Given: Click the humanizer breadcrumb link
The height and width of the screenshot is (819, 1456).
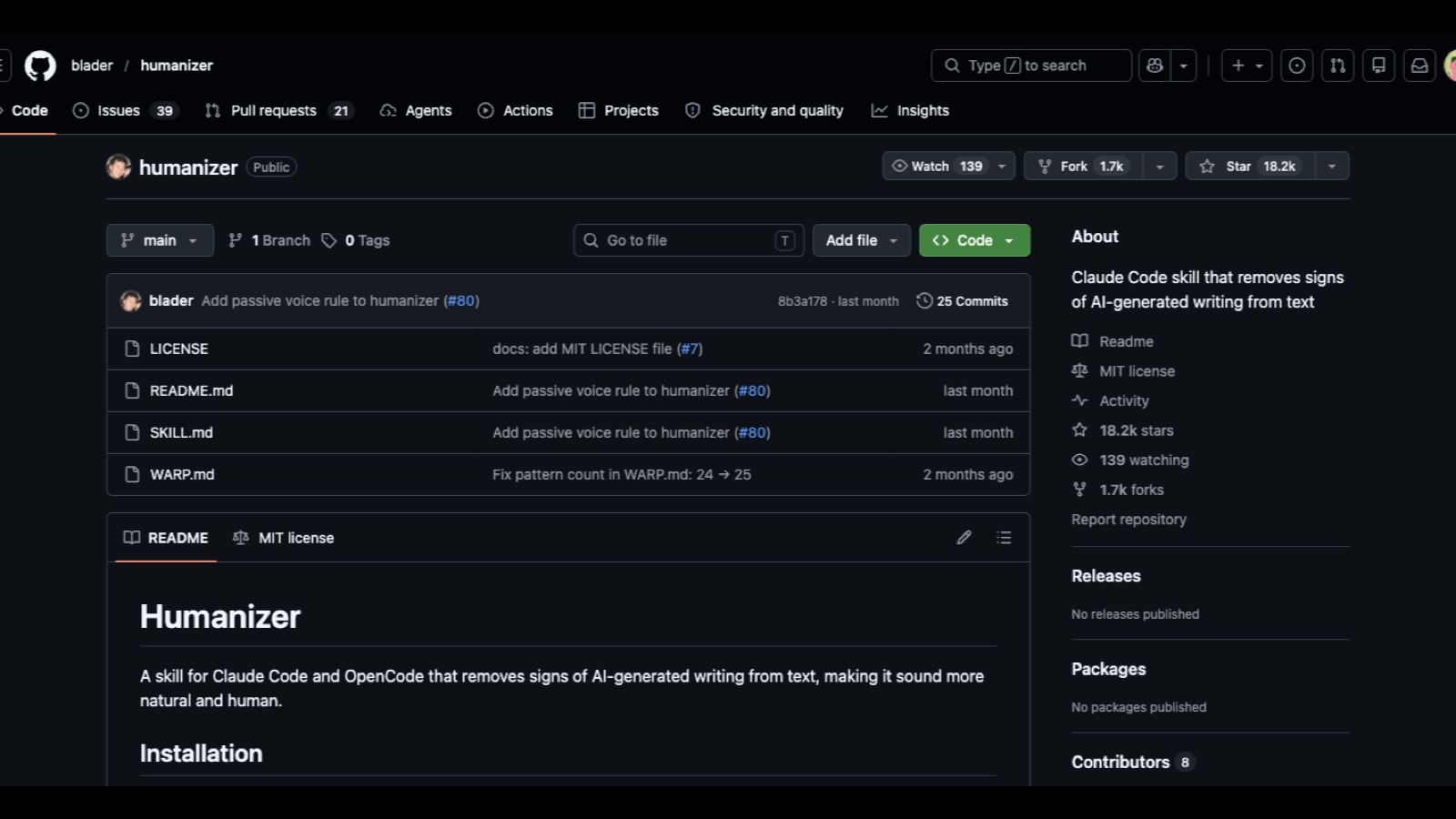Looking at the screenshot, I should pos(177,66).
